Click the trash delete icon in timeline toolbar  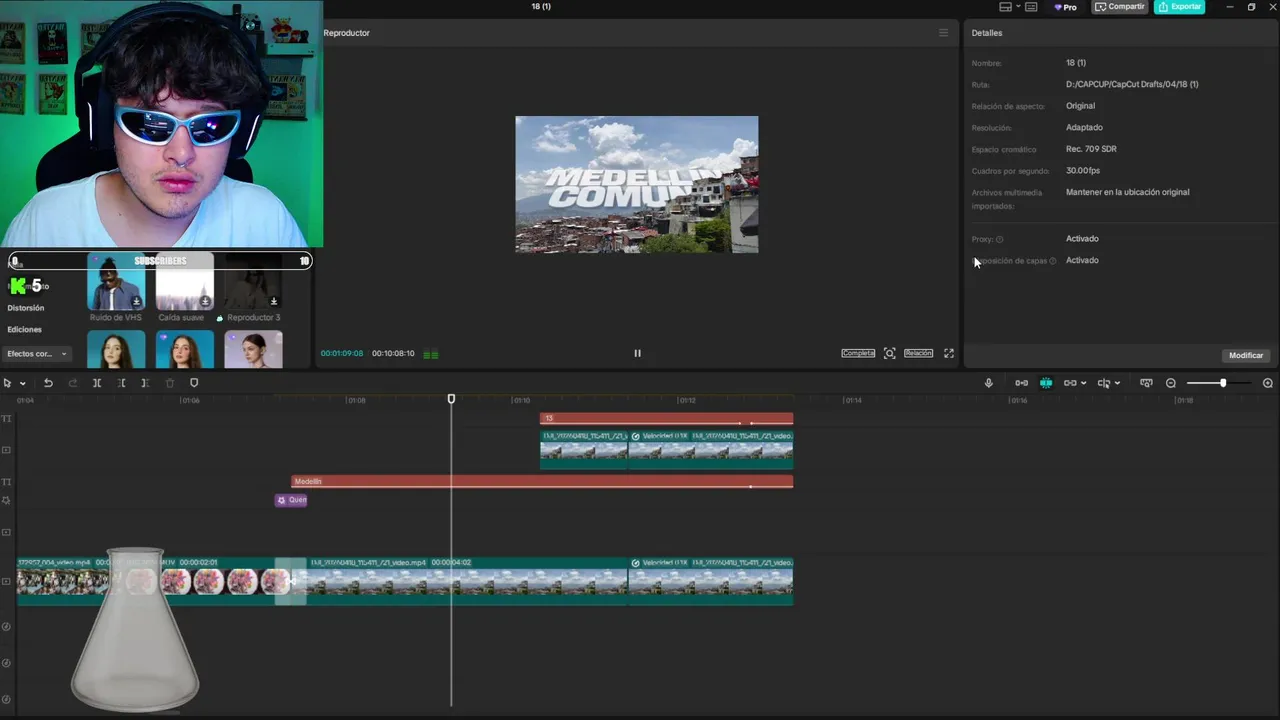169,383
